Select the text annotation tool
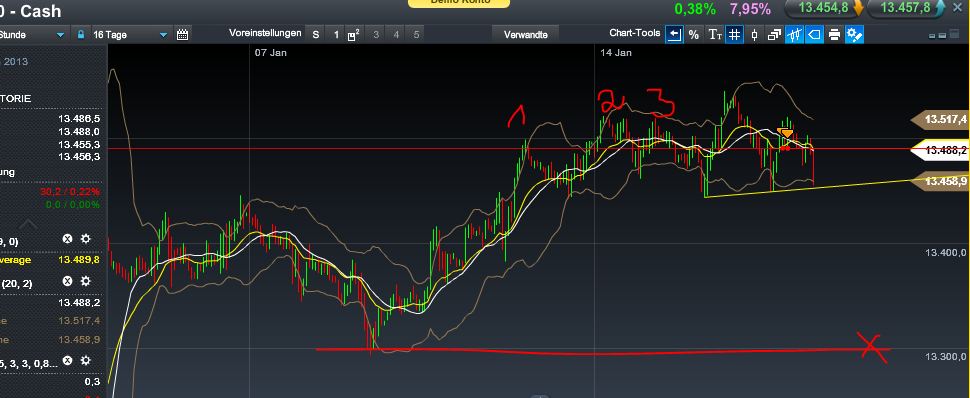 715,35
